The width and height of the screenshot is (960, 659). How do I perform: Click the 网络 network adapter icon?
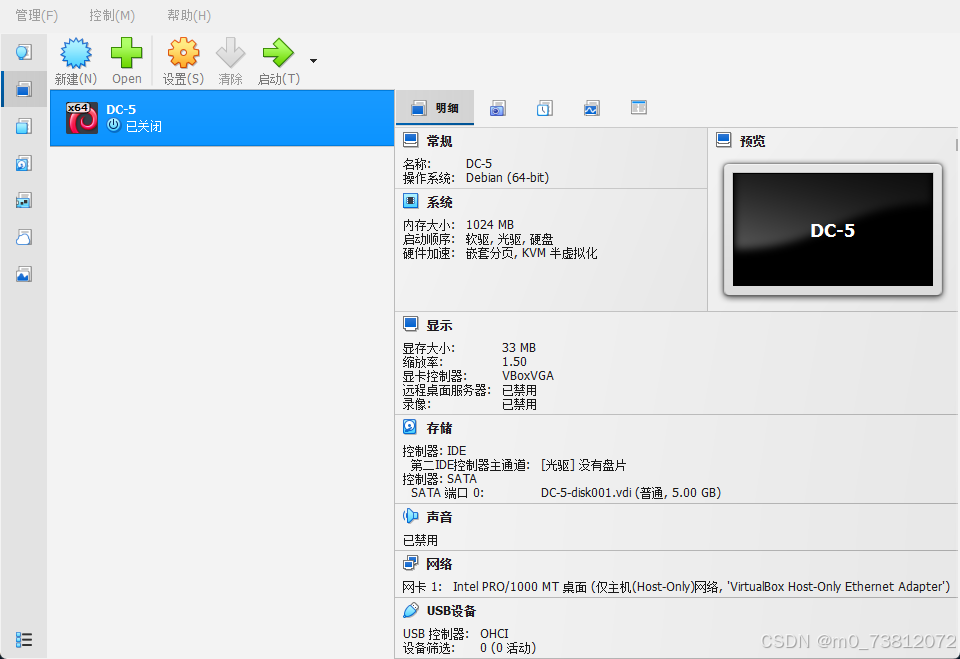coord(410,563)
